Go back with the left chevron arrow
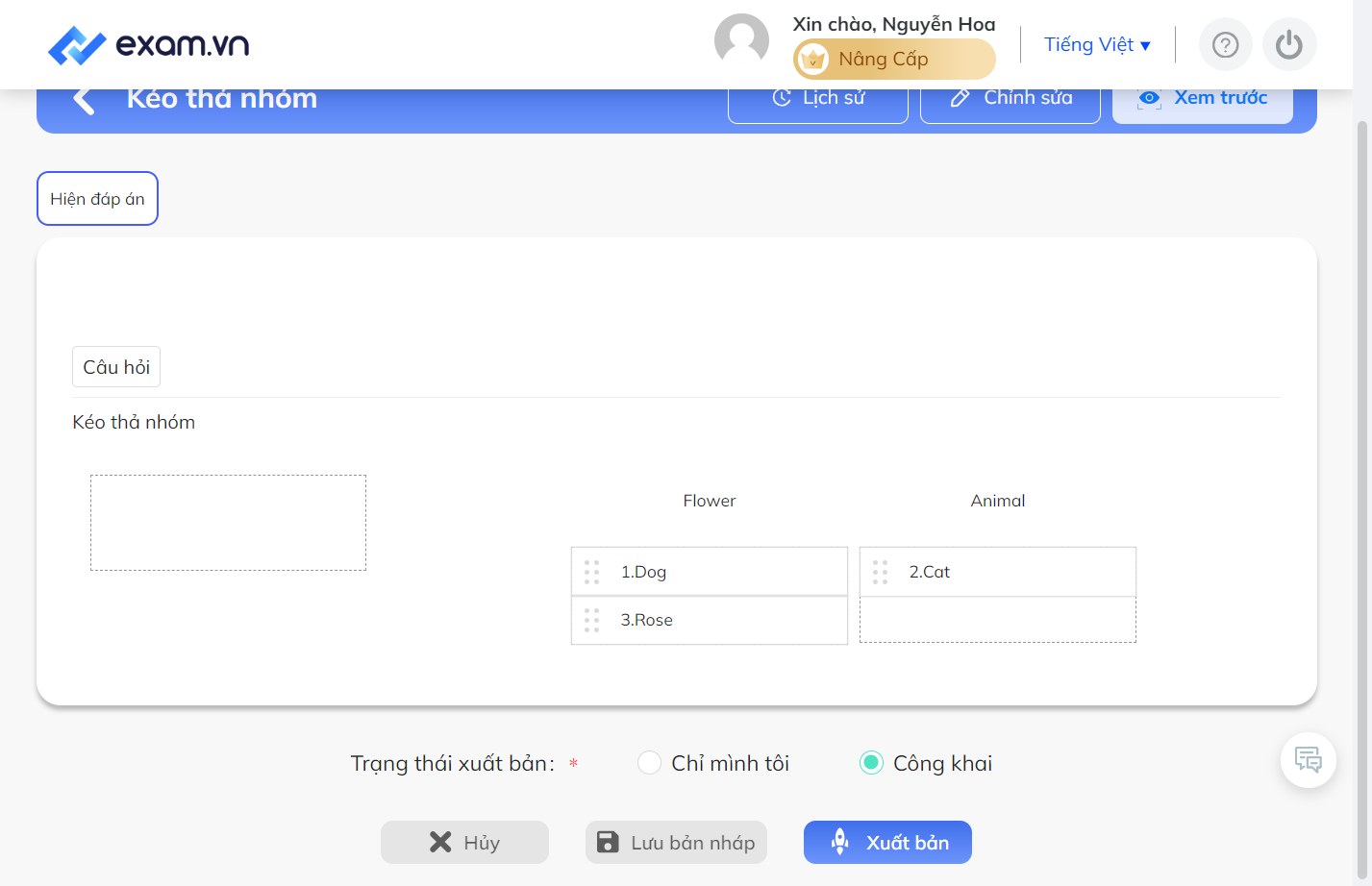 (x=84, y=100)
